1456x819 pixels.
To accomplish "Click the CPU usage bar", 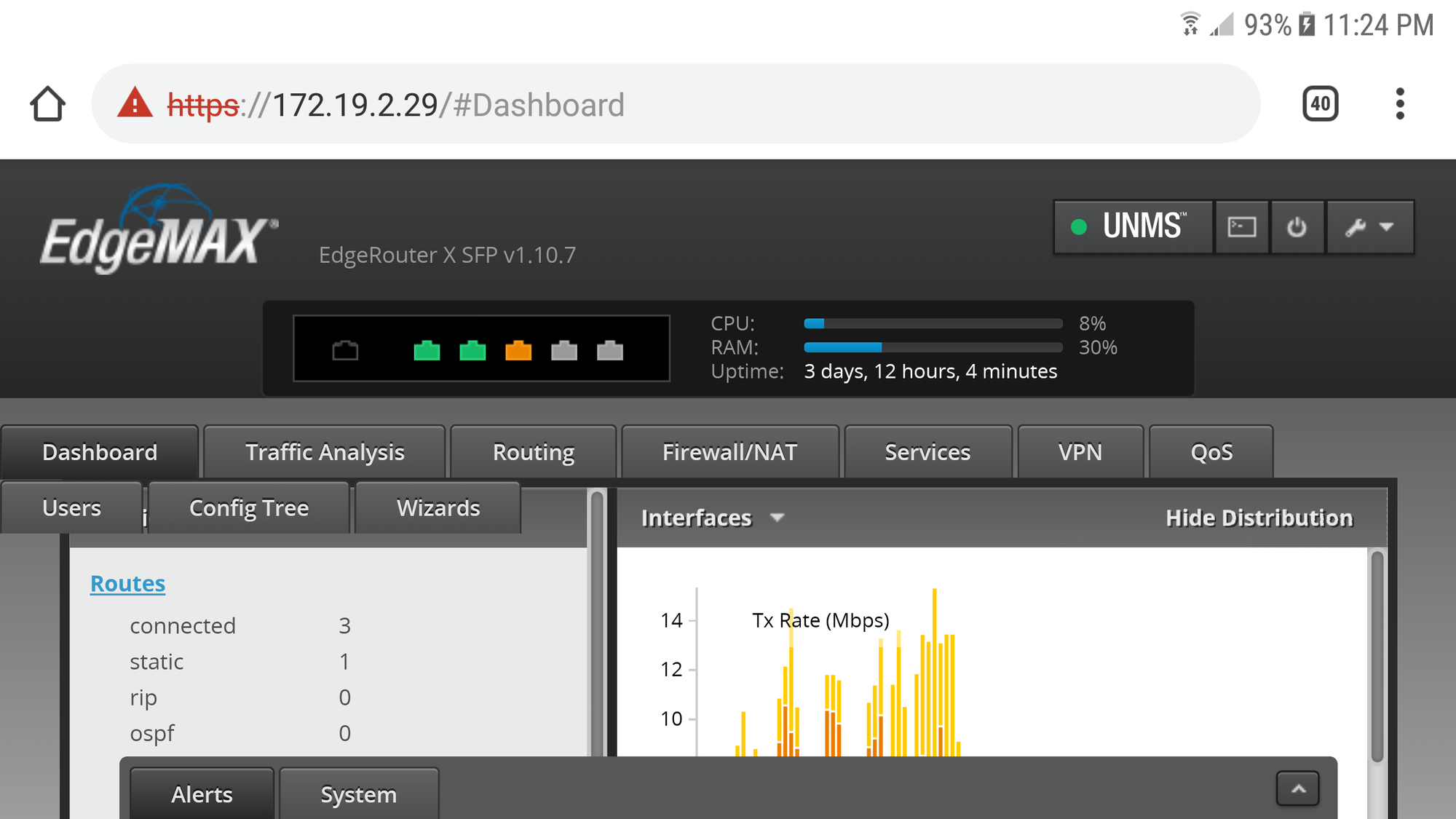I will point(933,323).
